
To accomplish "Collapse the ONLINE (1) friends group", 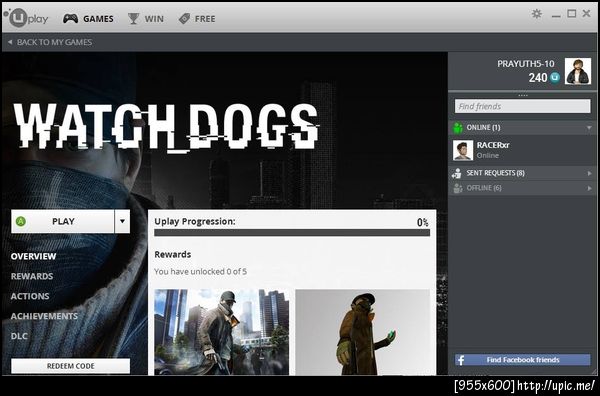I will [x=589, y=128].
